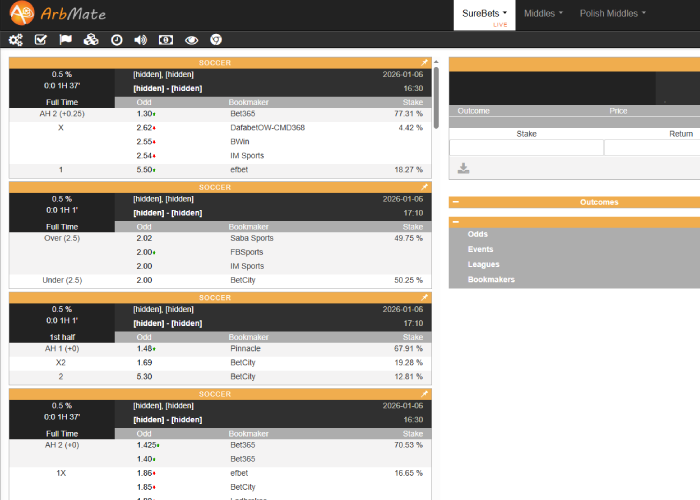Open the Polish Middles dropdown menu
700x500 pixels.
[612, 13]
